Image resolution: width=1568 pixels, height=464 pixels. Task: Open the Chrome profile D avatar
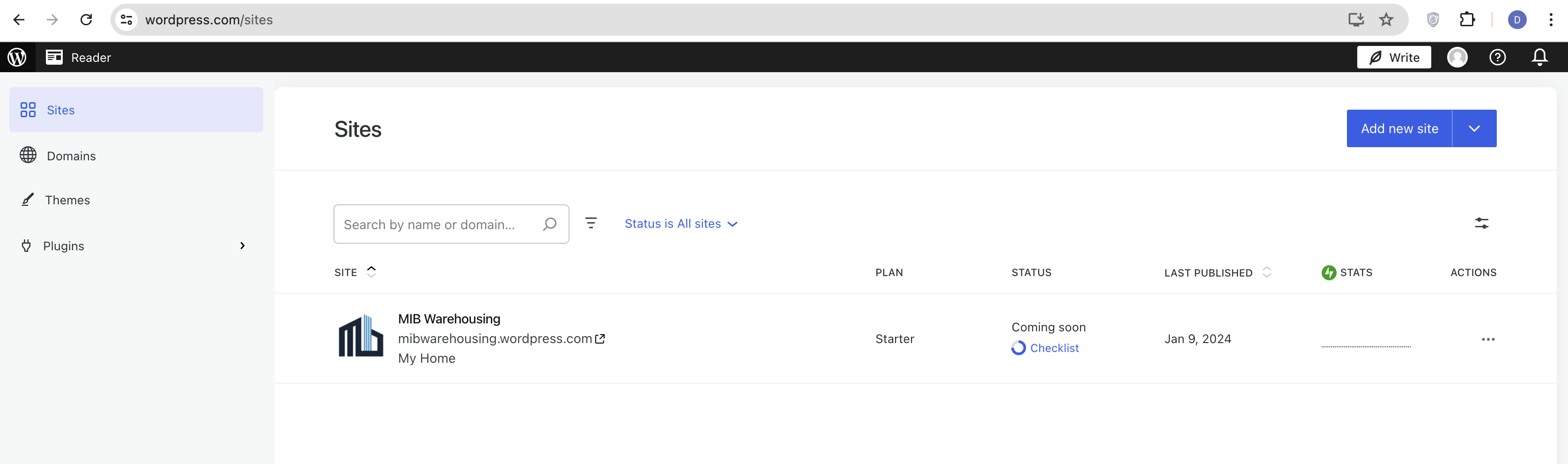[x=1517, y=20]
